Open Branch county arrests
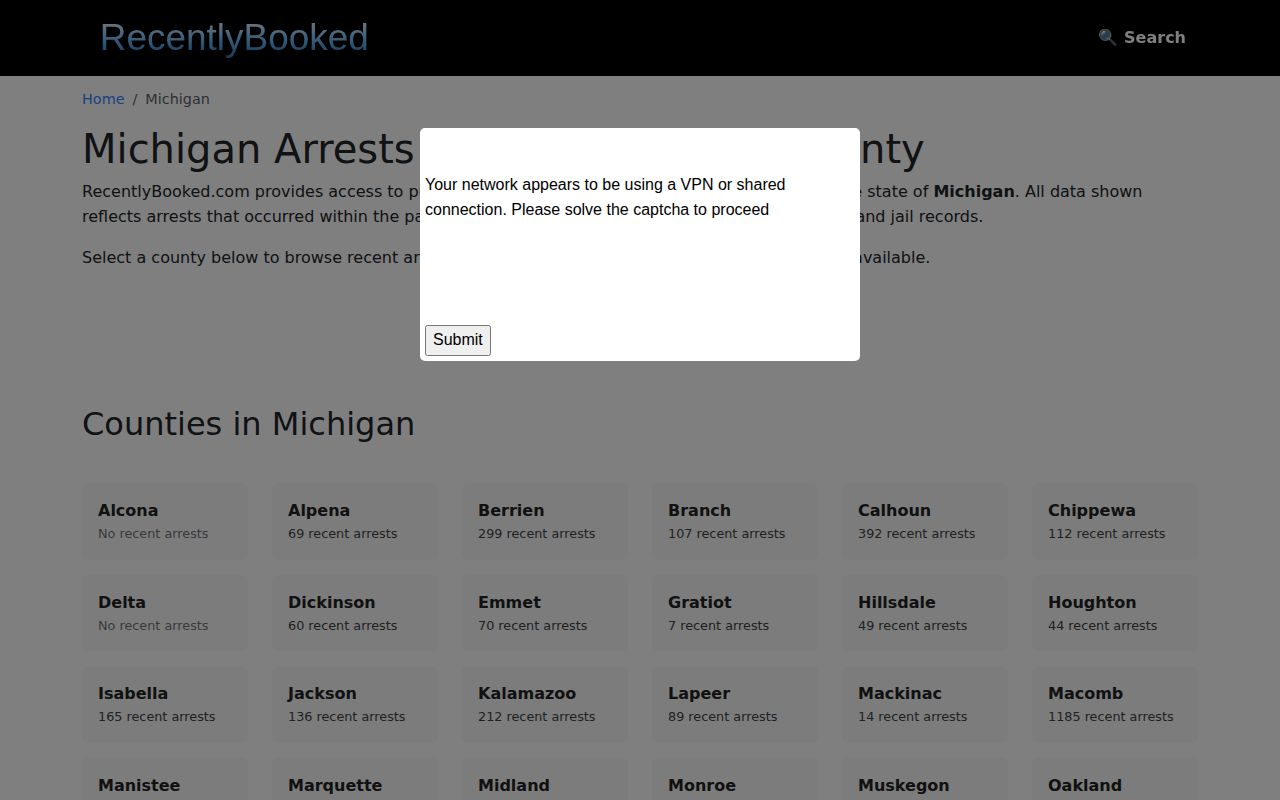1280x800 pixels. point(735,521)
